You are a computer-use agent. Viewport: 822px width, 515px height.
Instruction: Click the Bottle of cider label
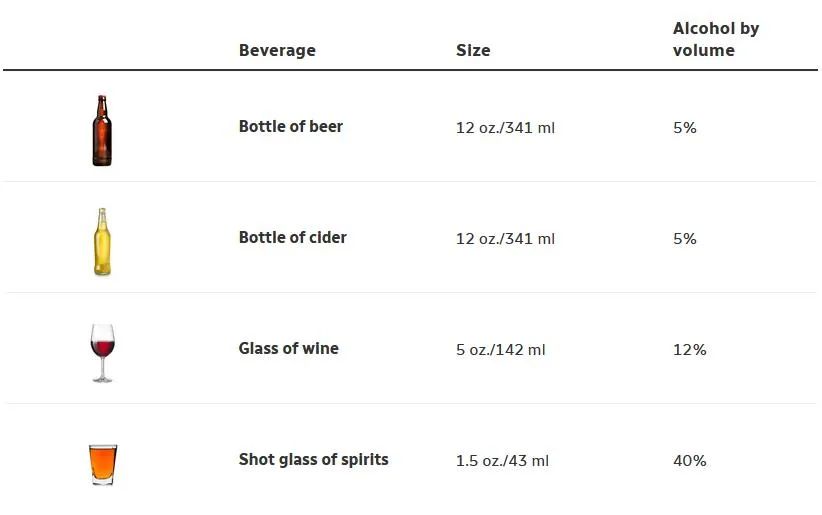(x=293, y=238)
